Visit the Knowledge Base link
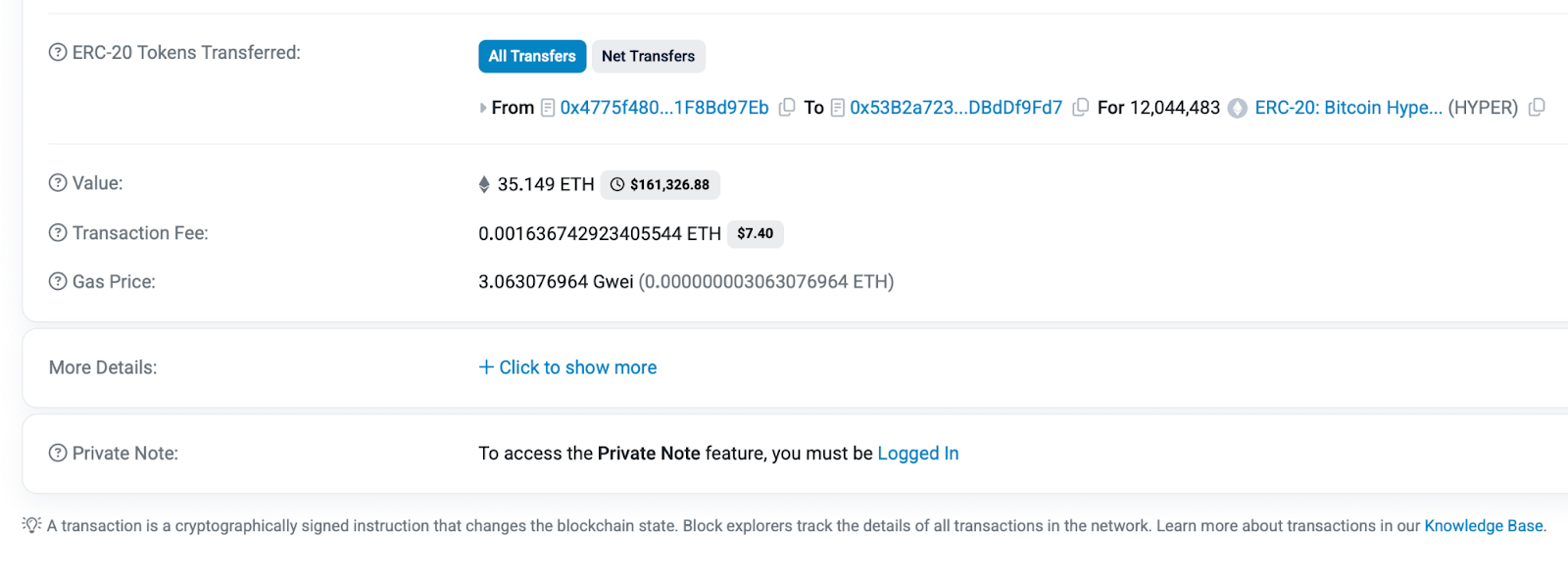 (1483, 525)
